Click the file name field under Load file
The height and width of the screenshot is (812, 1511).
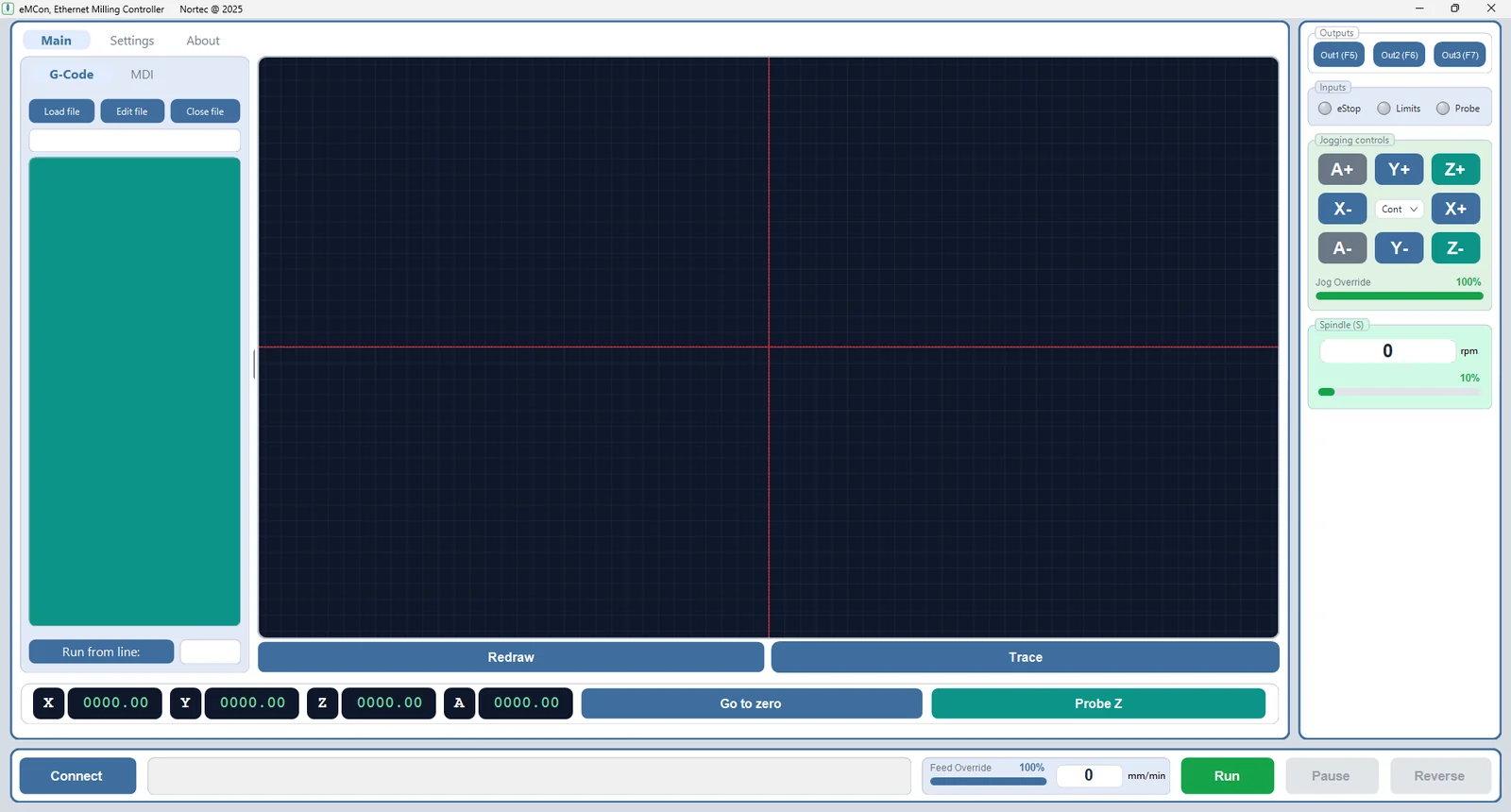click(135, 141)
